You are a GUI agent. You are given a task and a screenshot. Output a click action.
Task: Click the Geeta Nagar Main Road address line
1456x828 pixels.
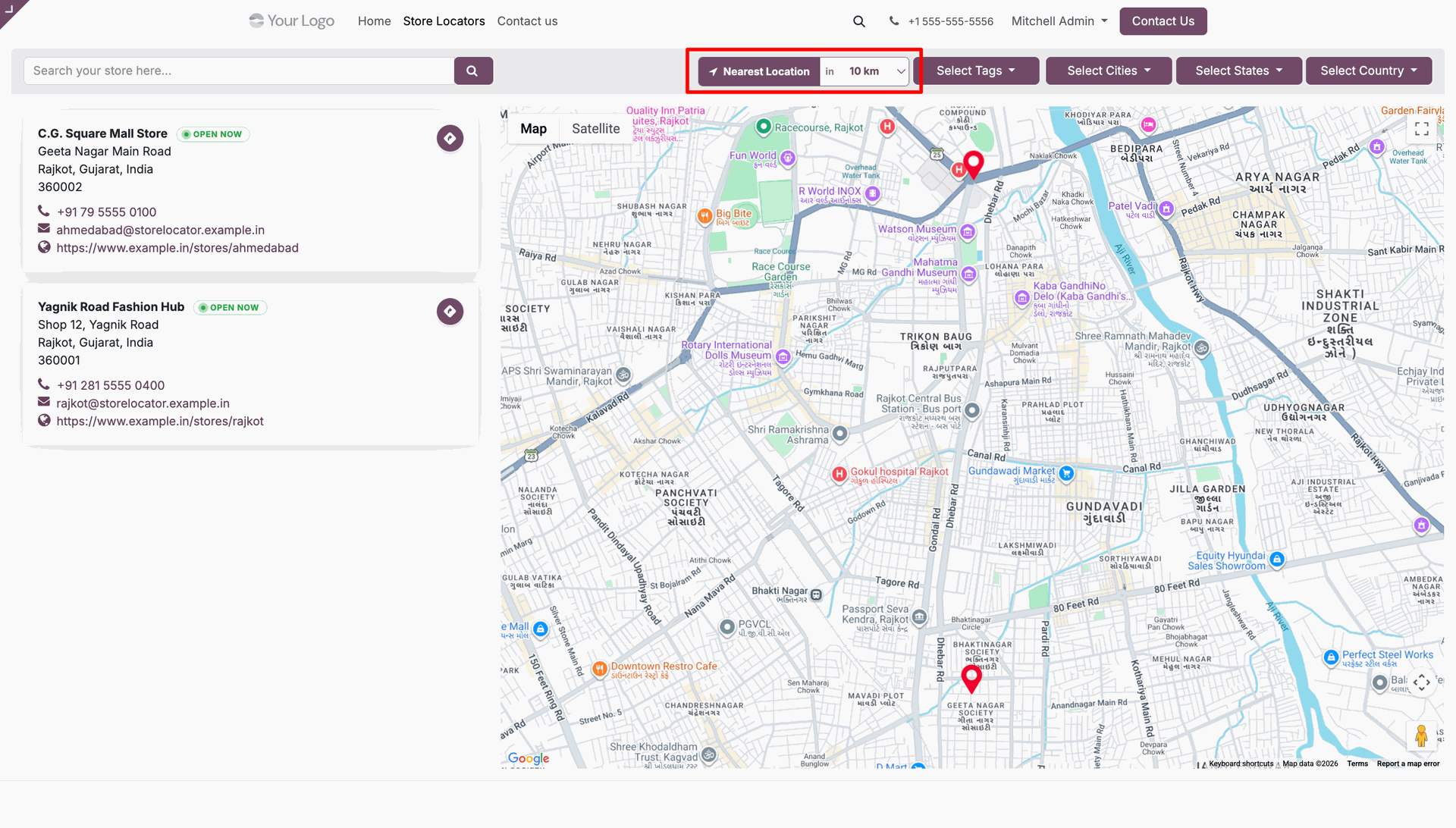[105, 151]
